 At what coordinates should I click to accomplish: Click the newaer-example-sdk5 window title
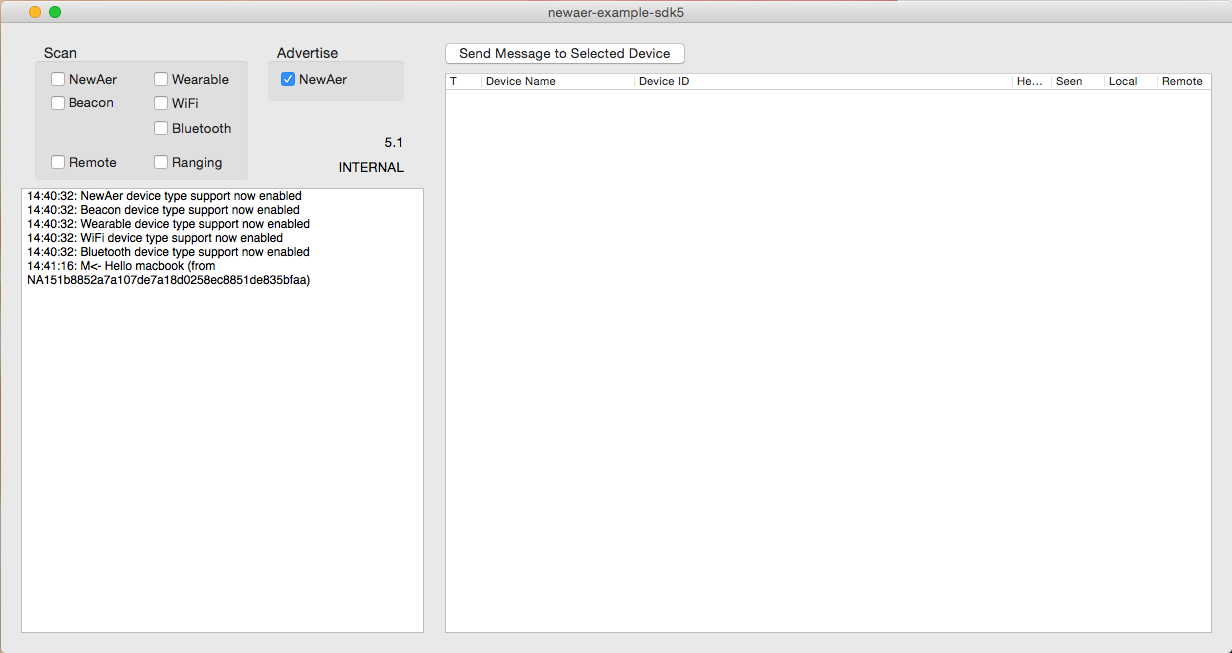(x=616, y=12)
